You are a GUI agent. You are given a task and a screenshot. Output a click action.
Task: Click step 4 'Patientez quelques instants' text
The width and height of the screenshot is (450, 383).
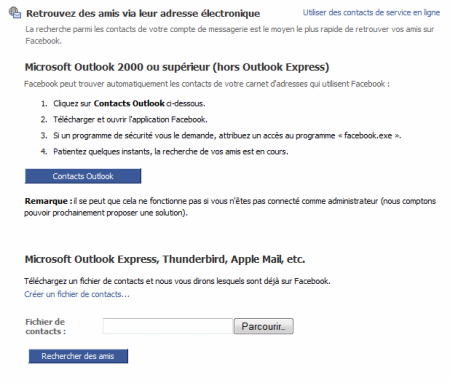pyautogui.click(x=170, y=152)
